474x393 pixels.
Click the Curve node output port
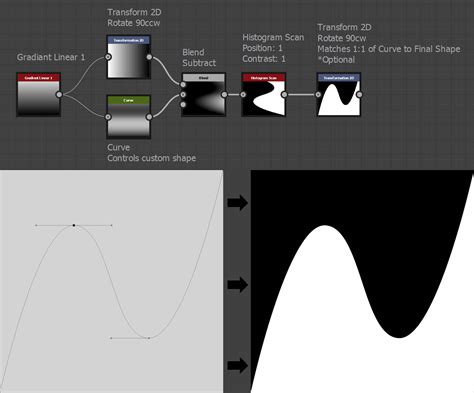click(149, 117)
